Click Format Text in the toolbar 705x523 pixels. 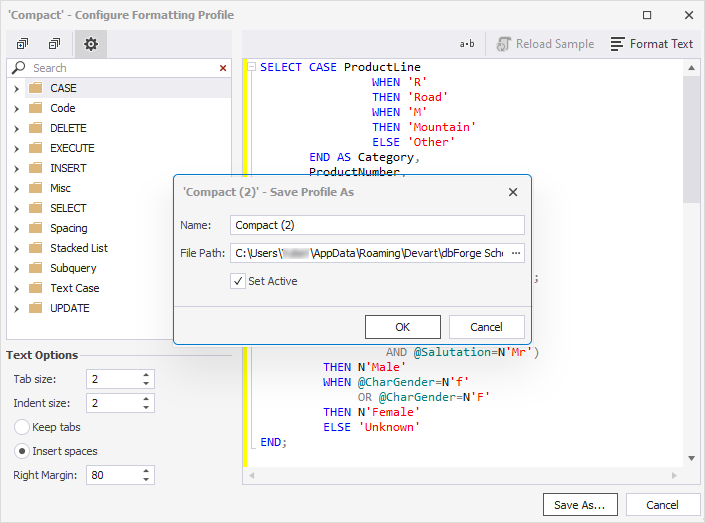652,44
